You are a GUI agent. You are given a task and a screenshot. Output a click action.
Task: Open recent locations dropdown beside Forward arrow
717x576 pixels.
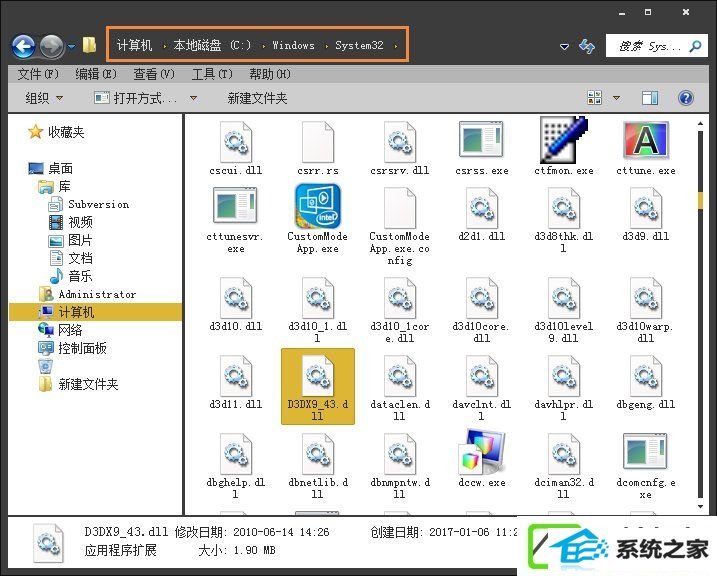(72, 46)
